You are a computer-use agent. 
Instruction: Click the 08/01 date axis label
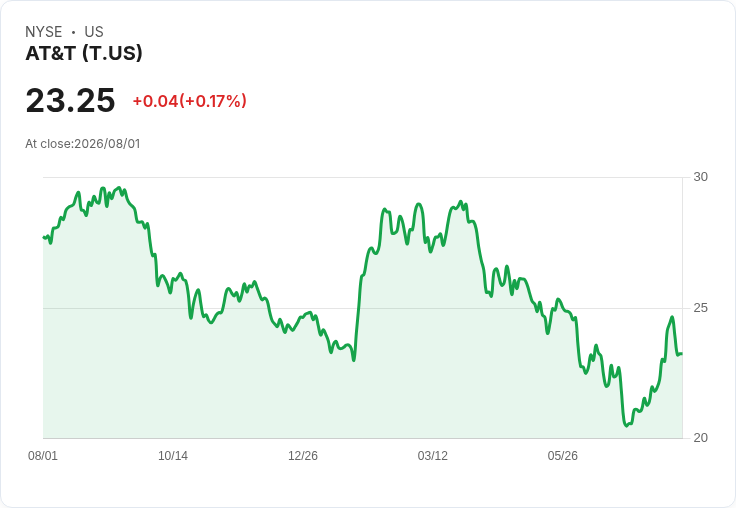click(x=43, y=455)
